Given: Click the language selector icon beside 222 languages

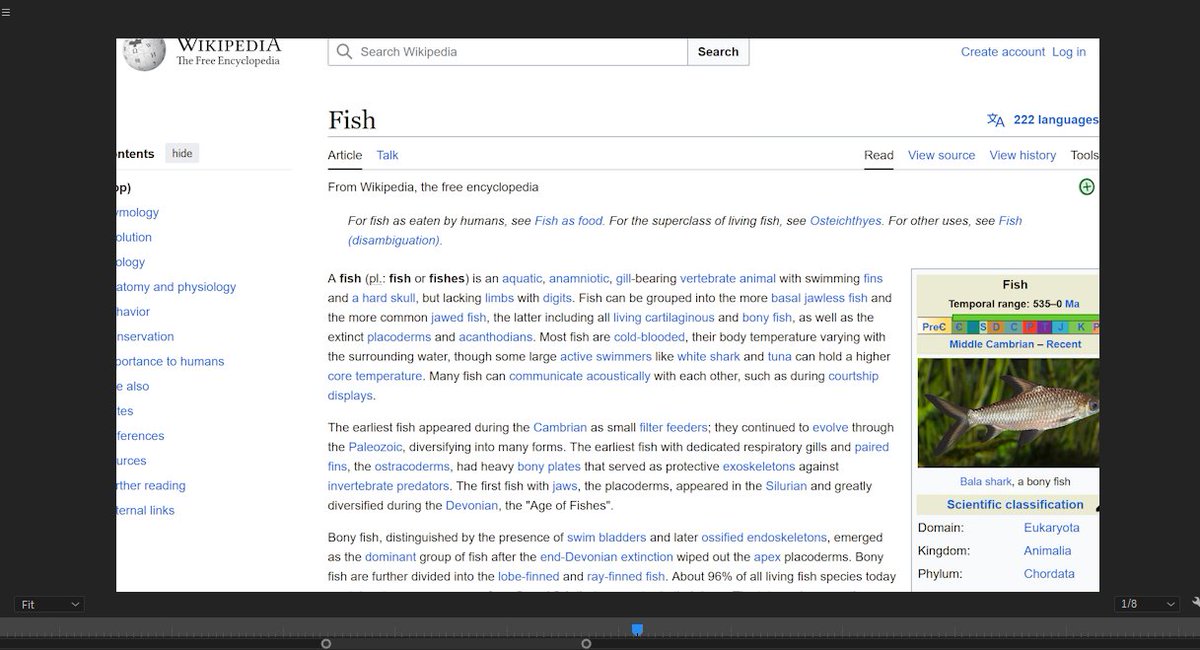Looking at the screenshot, I should [x=995, y=119].
